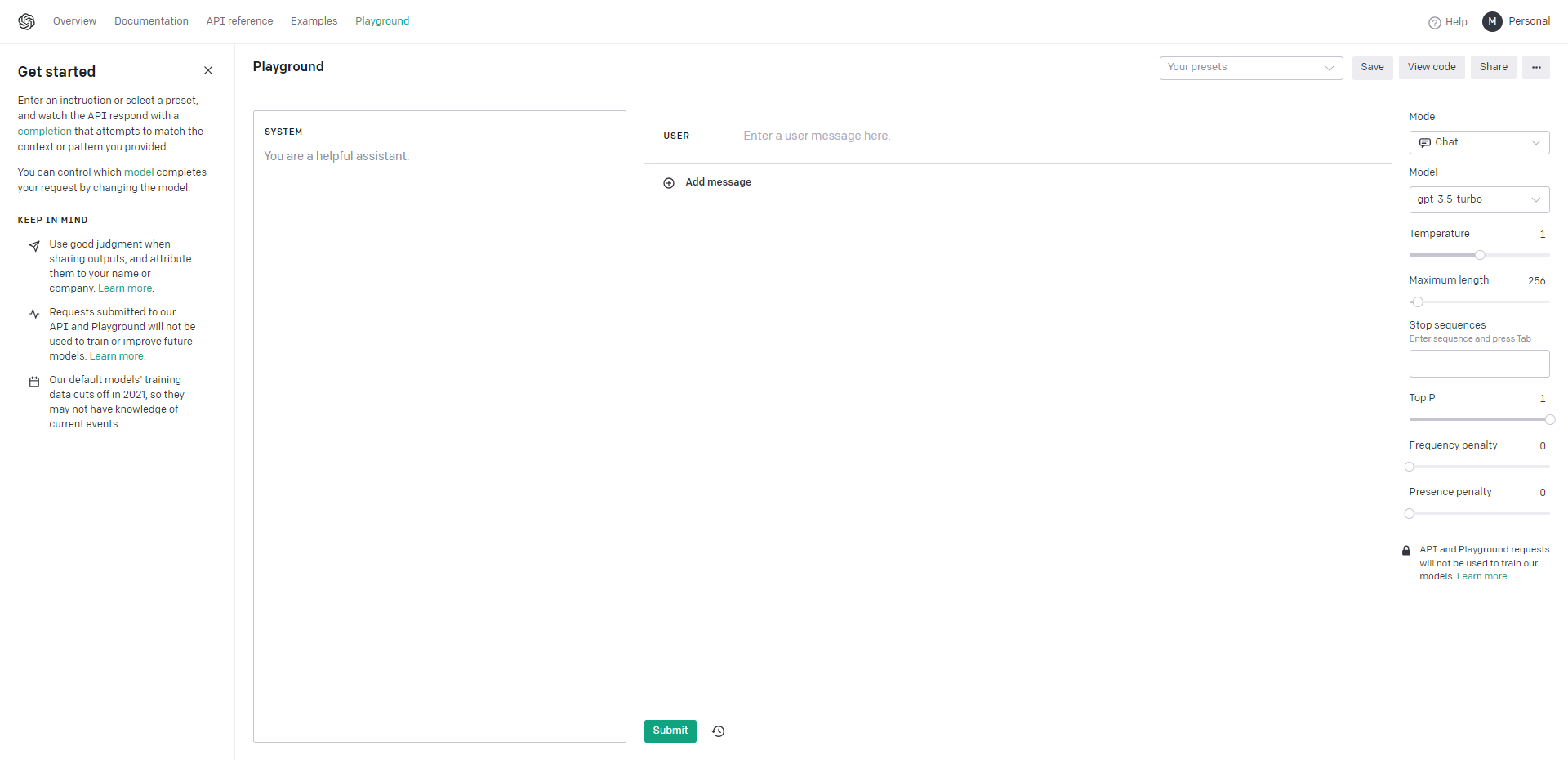Screen dimensions: 1568x760
Task: Click the Personal account name
Action: click(x=1529, y=21)
